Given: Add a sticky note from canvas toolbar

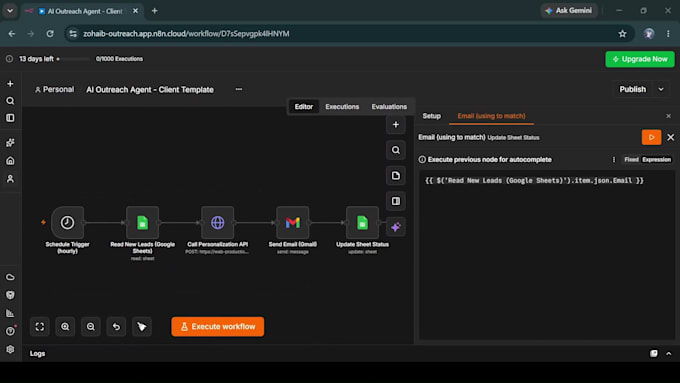Looking at the screenshot, I should tap(396, 176).
